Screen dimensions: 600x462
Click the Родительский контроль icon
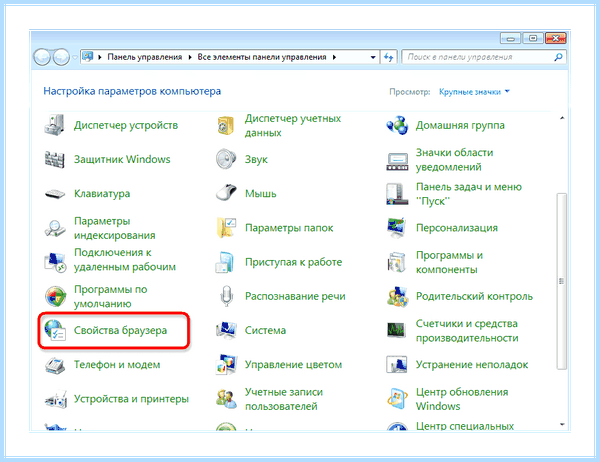pyautogui.click(x=397, y=297)
